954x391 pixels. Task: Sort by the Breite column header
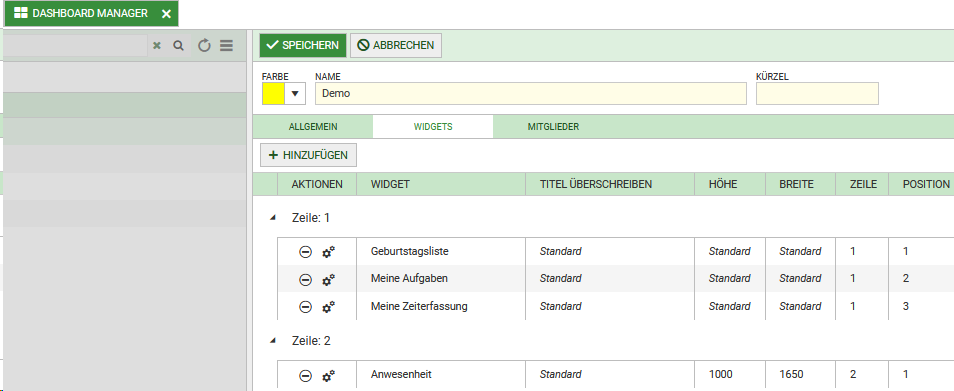[x=800, y=184]
